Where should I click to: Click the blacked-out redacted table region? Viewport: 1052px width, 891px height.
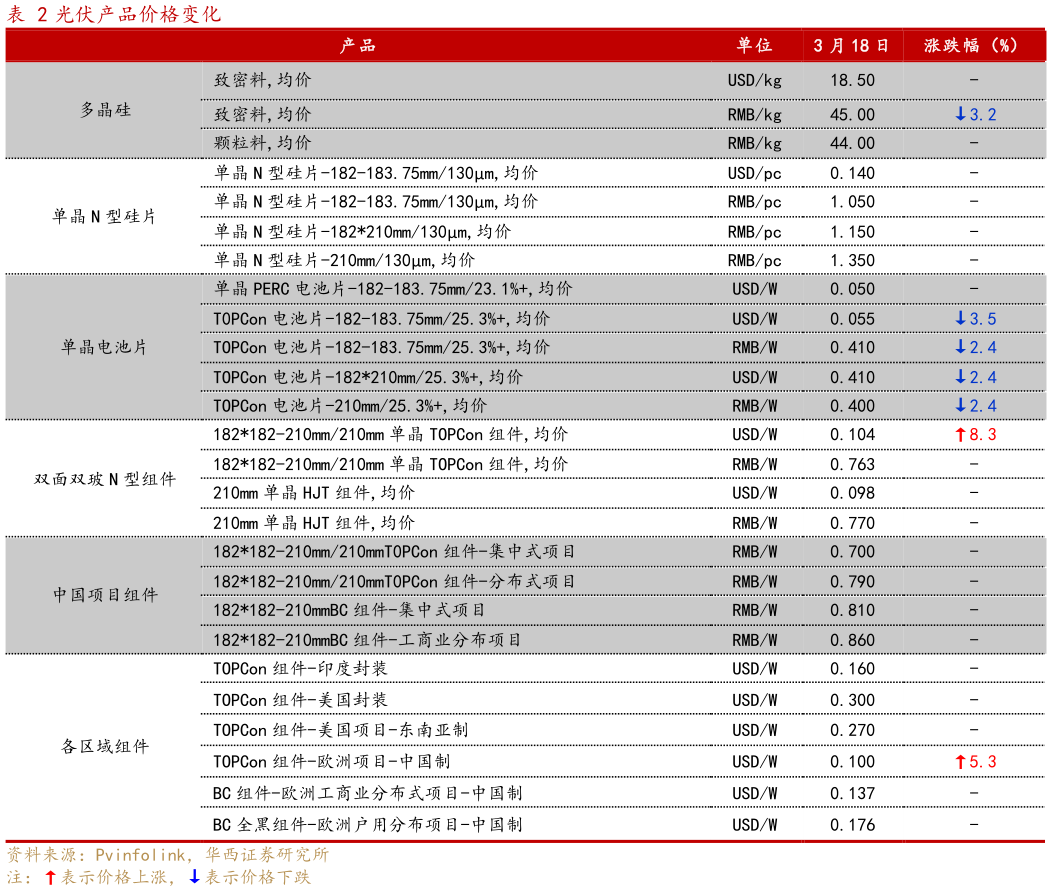click(450, 215)
